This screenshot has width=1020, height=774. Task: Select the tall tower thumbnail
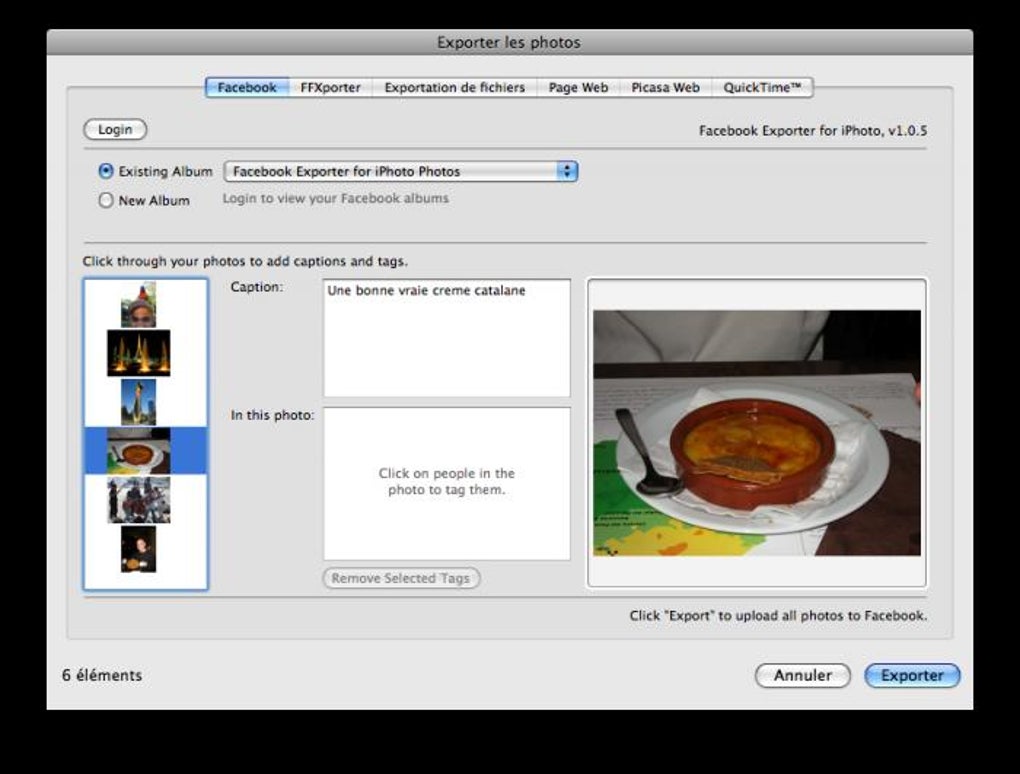click(139, 402)
